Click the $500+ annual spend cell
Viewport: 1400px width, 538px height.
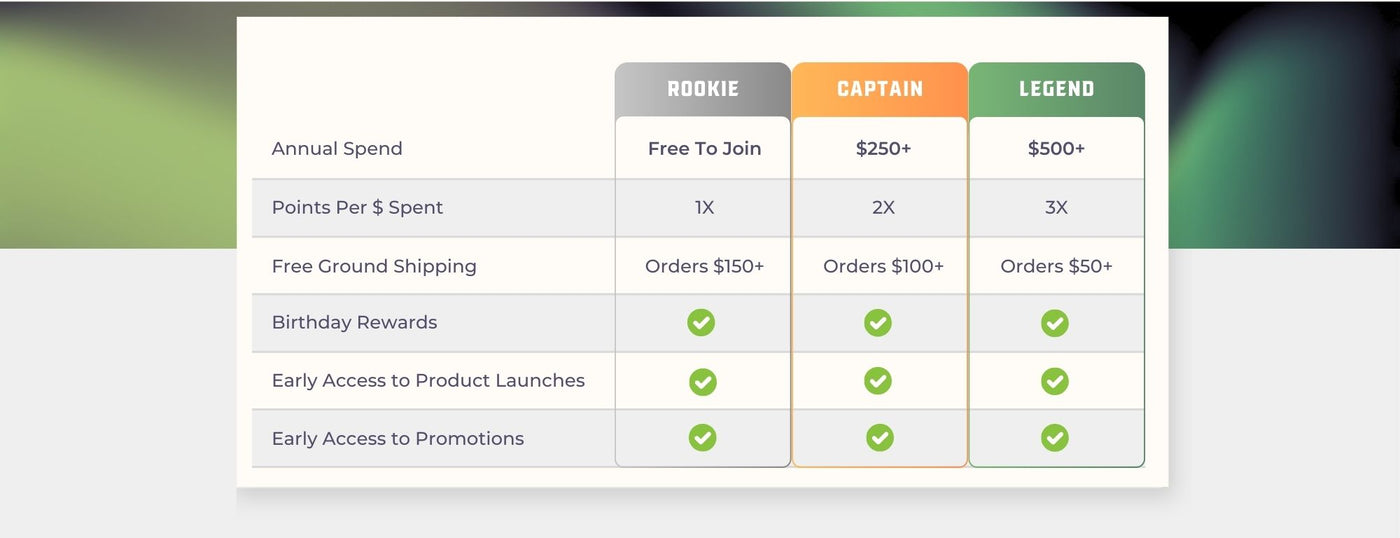1056,149
